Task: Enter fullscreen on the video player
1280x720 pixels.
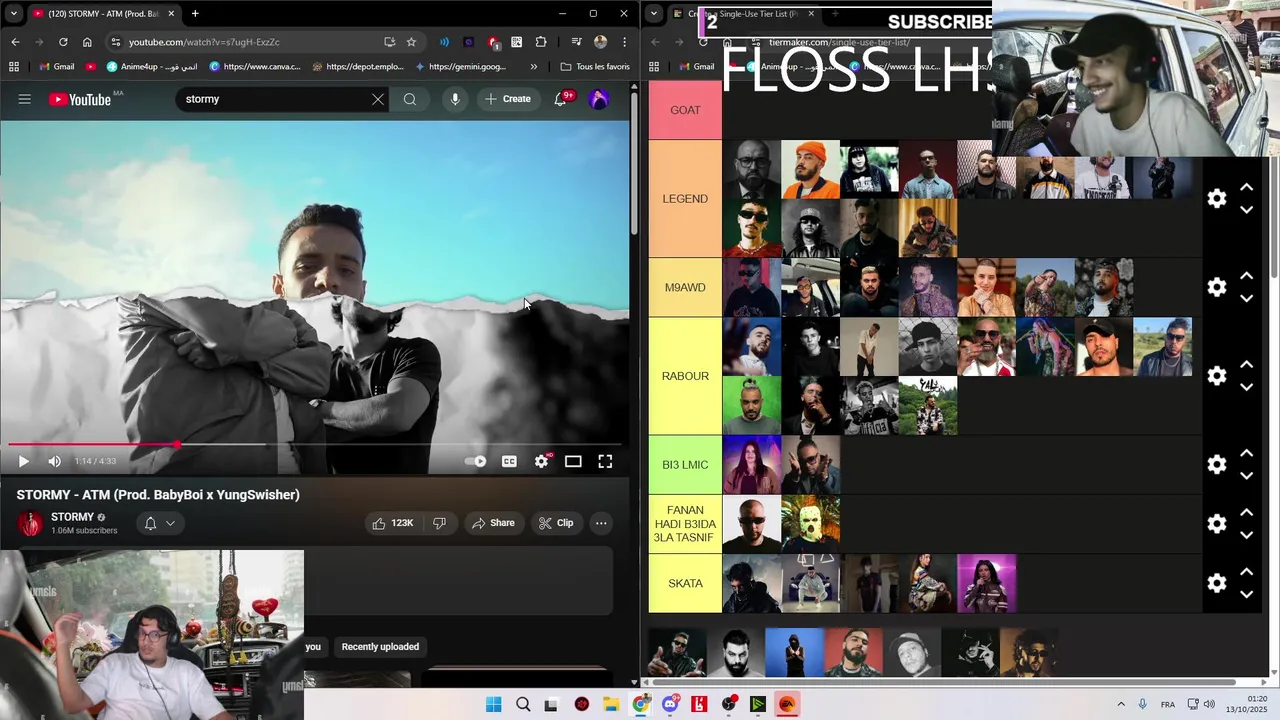Action: (605, 461)
